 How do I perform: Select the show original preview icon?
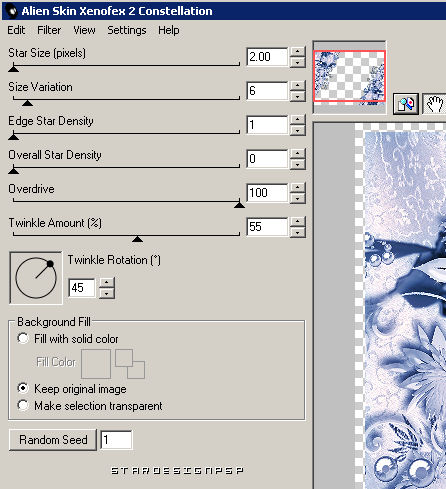406,104
